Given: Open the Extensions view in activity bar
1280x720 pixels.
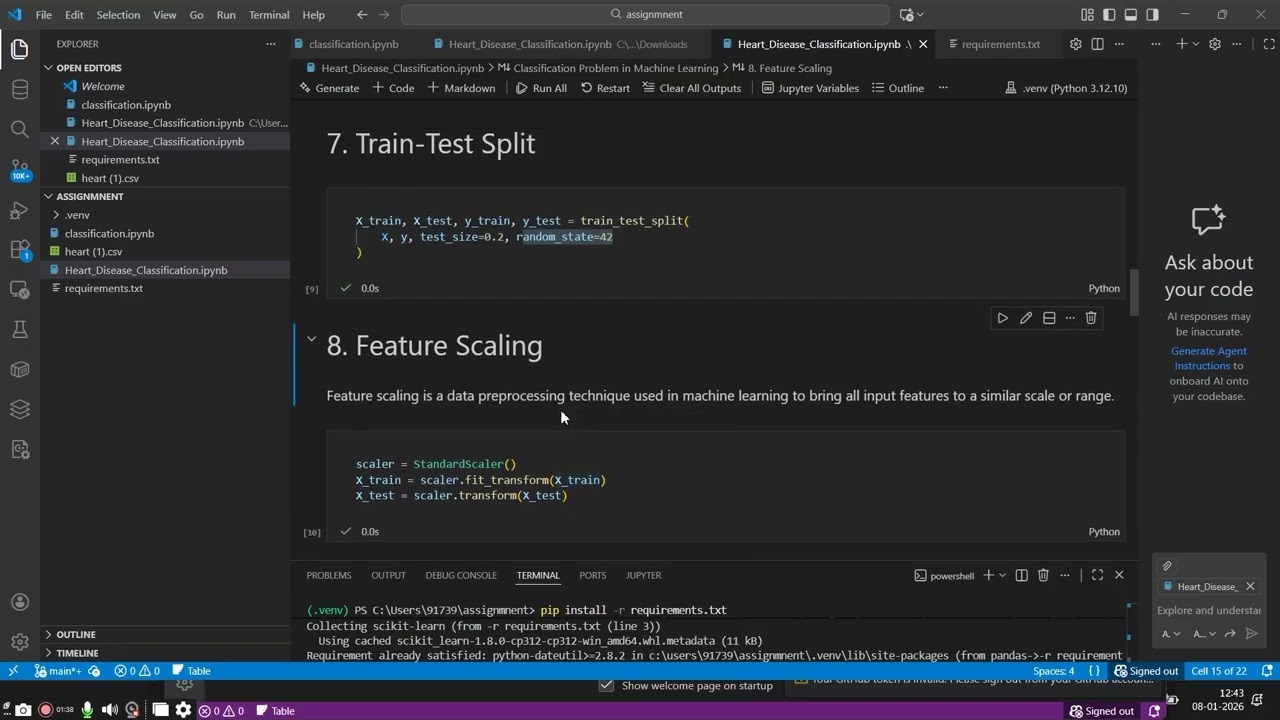Looking at the screenshot, I should tap(19, 250).
